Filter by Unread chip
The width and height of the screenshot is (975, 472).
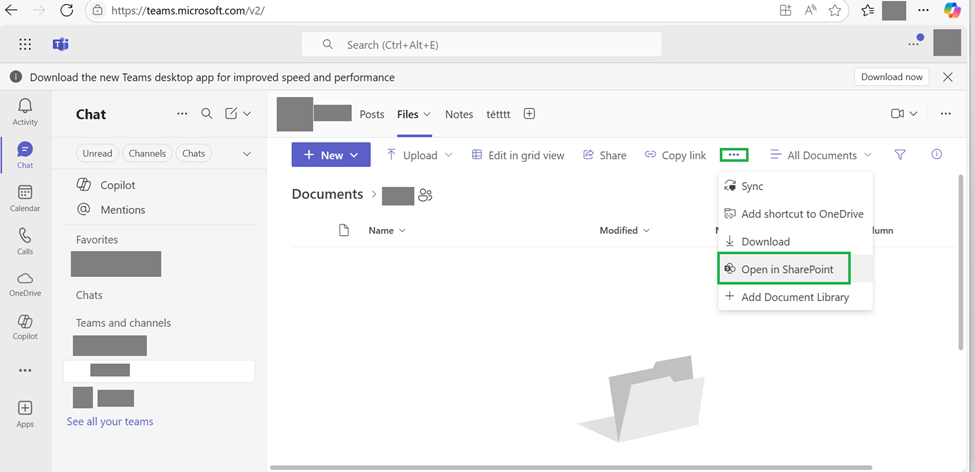98,154
